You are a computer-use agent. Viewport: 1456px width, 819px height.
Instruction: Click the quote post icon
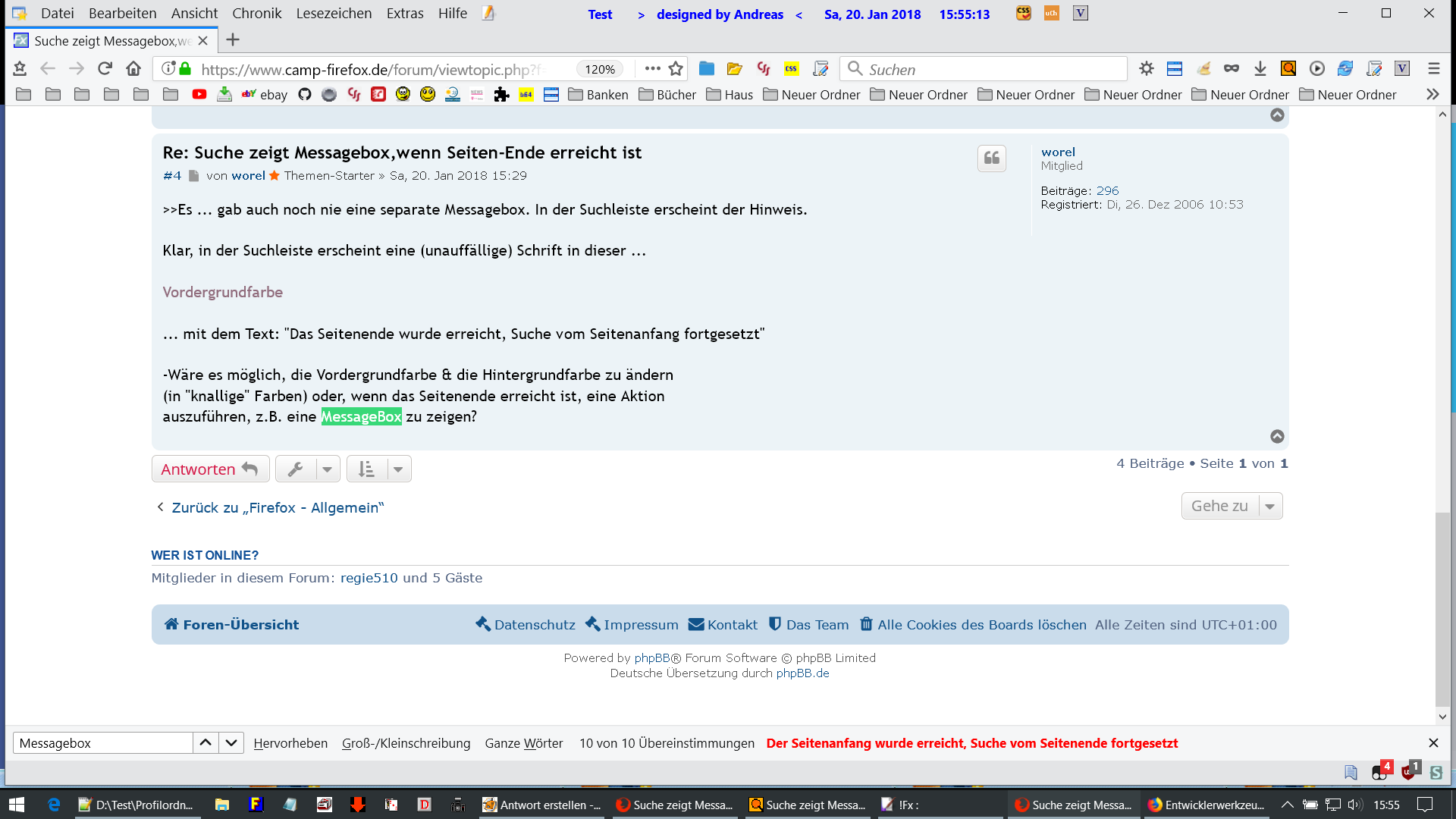(x=991, y=158)
